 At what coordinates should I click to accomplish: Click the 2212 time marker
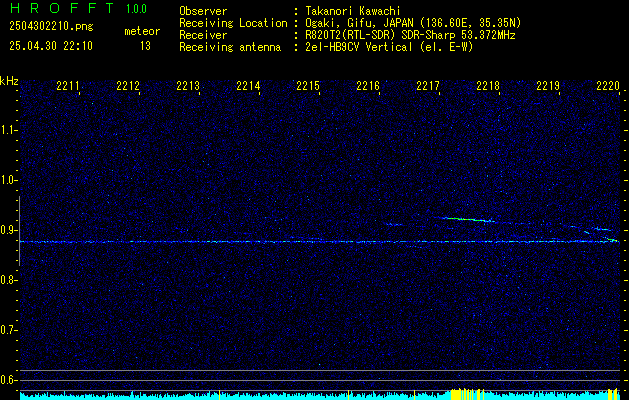click(x=128, y=85)
